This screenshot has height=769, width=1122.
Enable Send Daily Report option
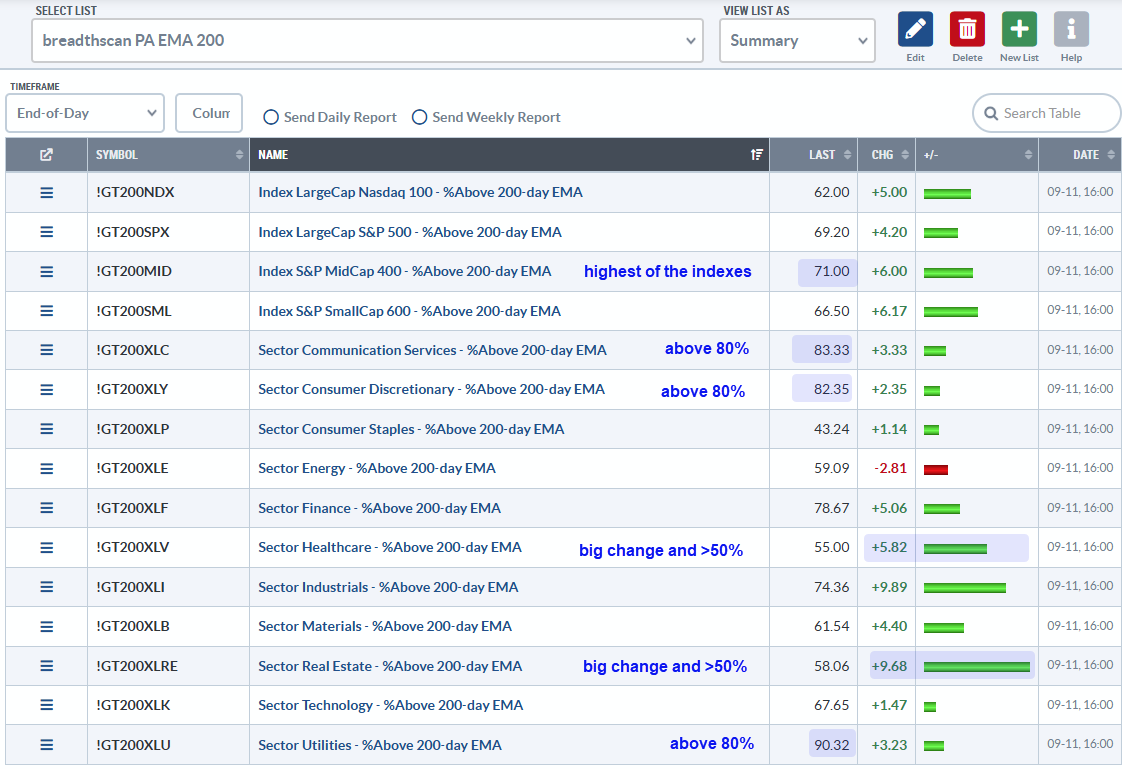(271, 117)
